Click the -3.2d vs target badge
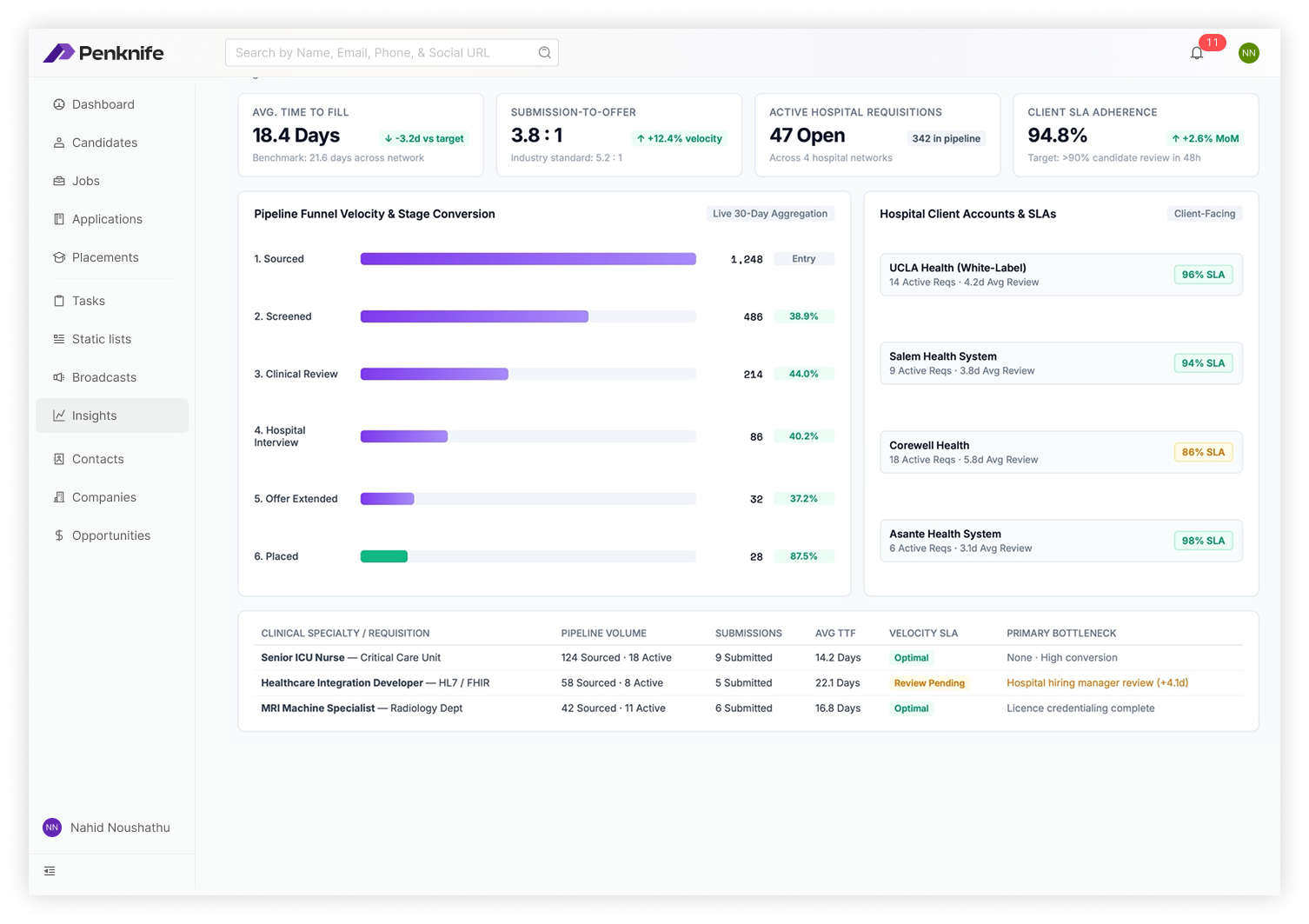The image size is (1309, 924). (424, 138)
